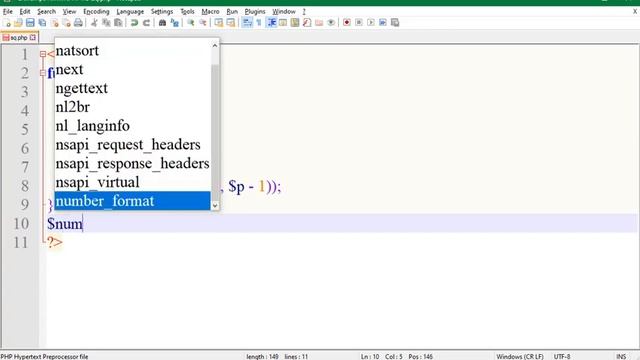Collapse fold marker on line 1
This screenshot has width=640, height=360.
point(43,54)
